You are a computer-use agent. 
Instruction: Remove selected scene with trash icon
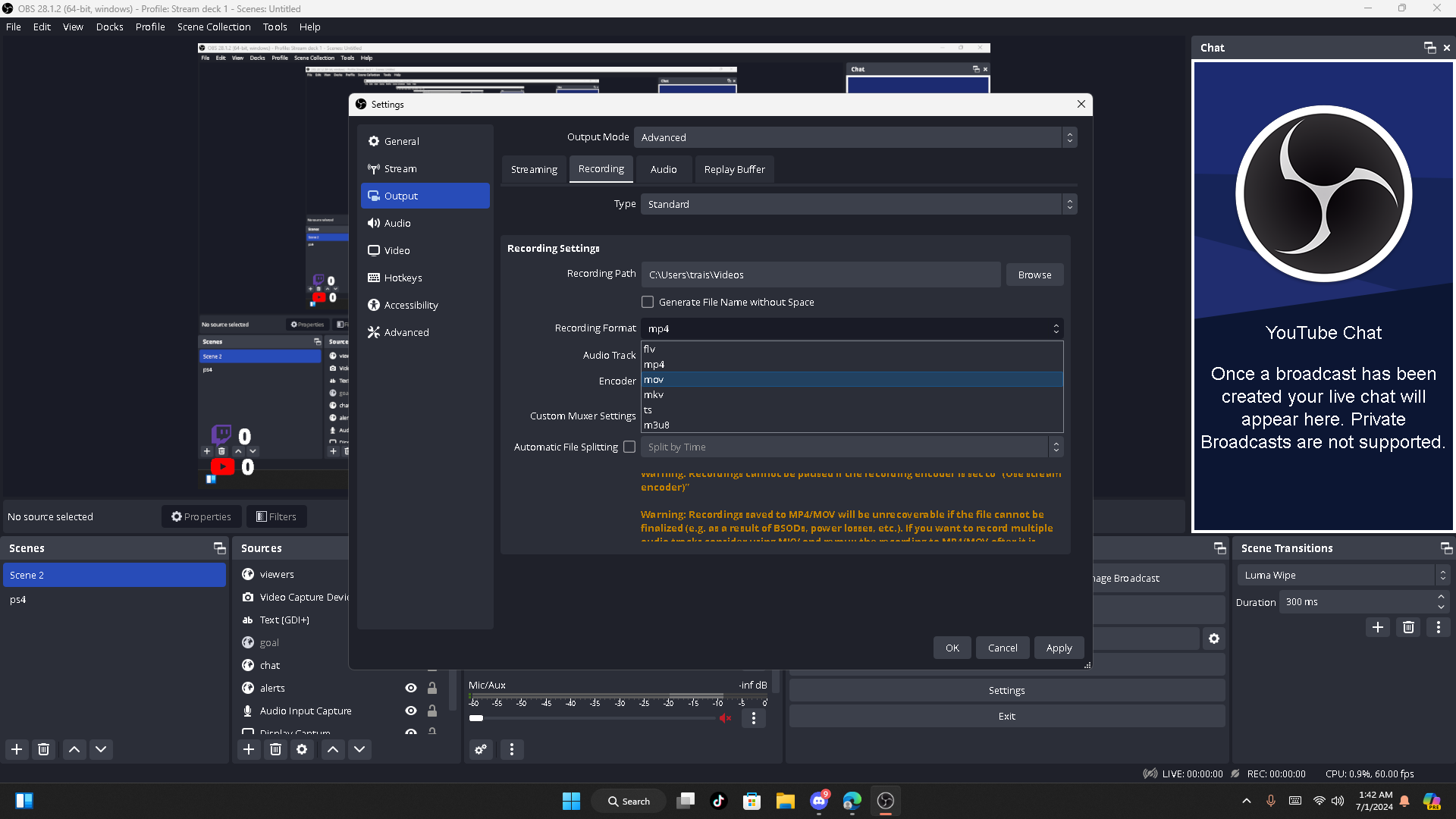pos(44,749)
